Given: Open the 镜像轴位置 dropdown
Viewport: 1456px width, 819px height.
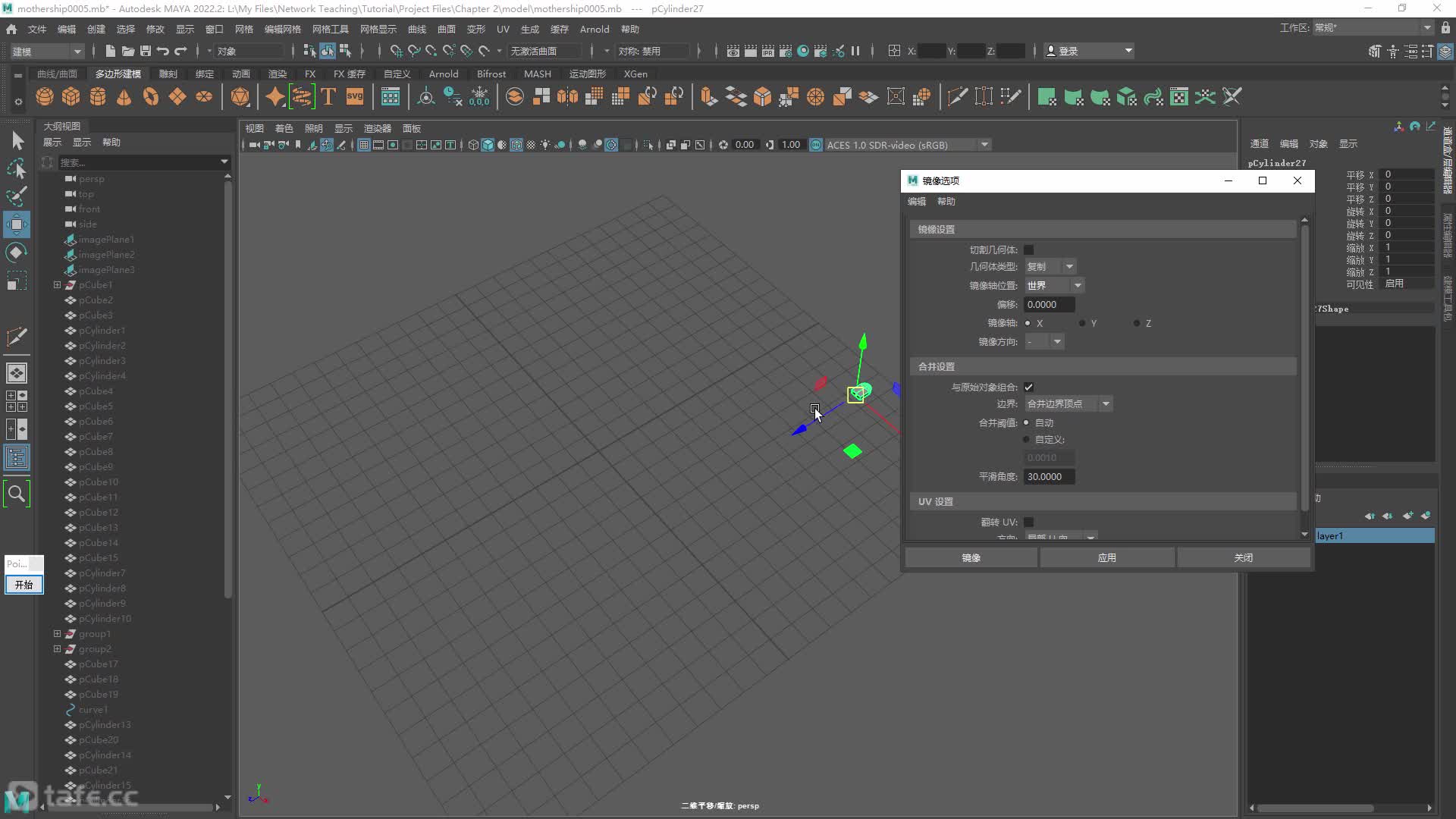Looking at the screenshot, I should point(1054,285).
